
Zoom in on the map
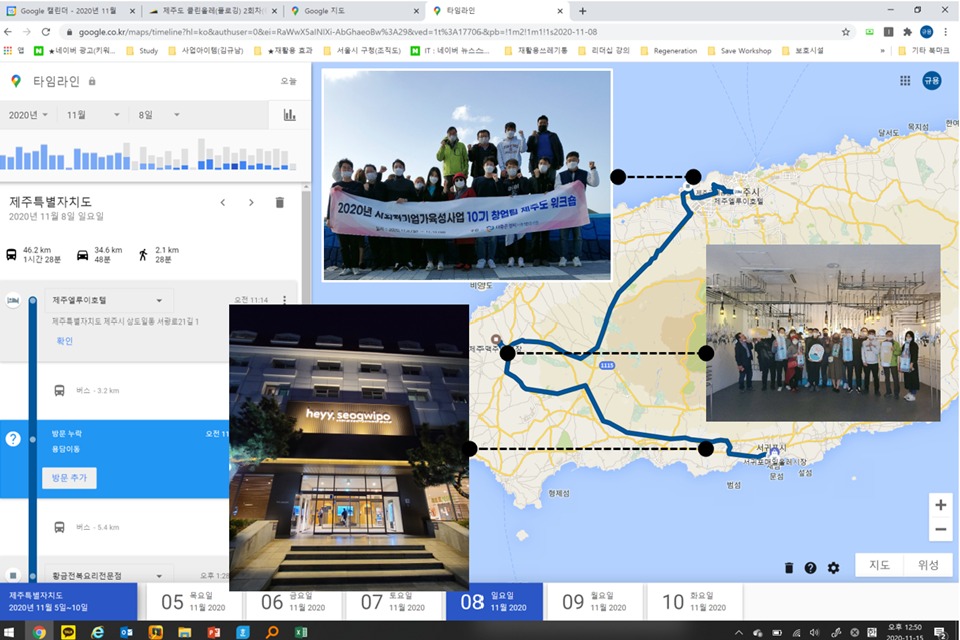[x=940, y=505]
